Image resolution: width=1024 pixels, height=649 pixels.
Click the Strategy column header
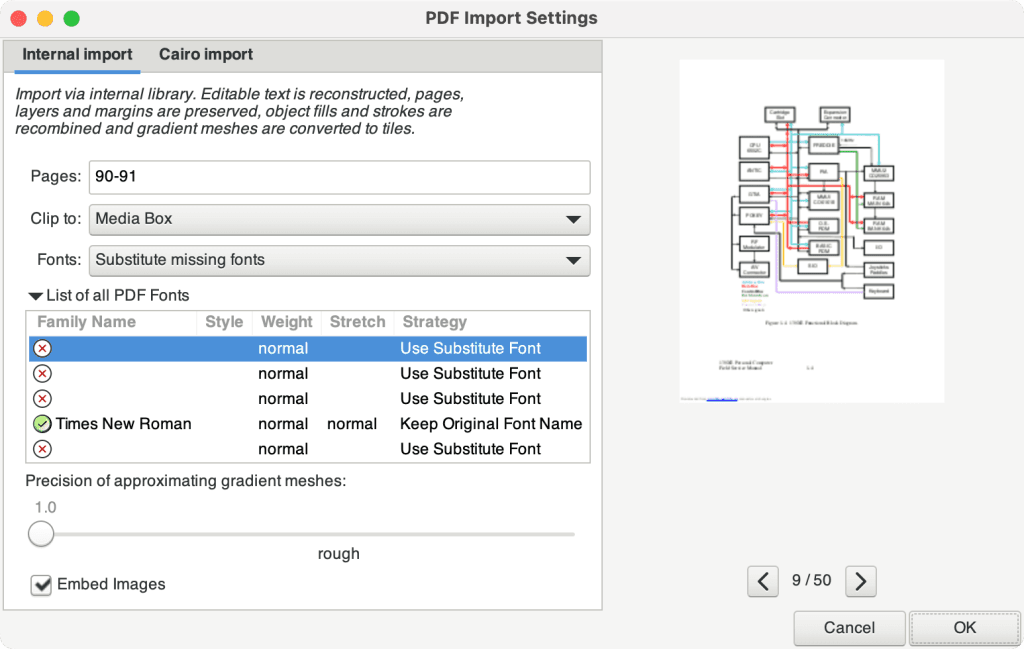point(434,322)
